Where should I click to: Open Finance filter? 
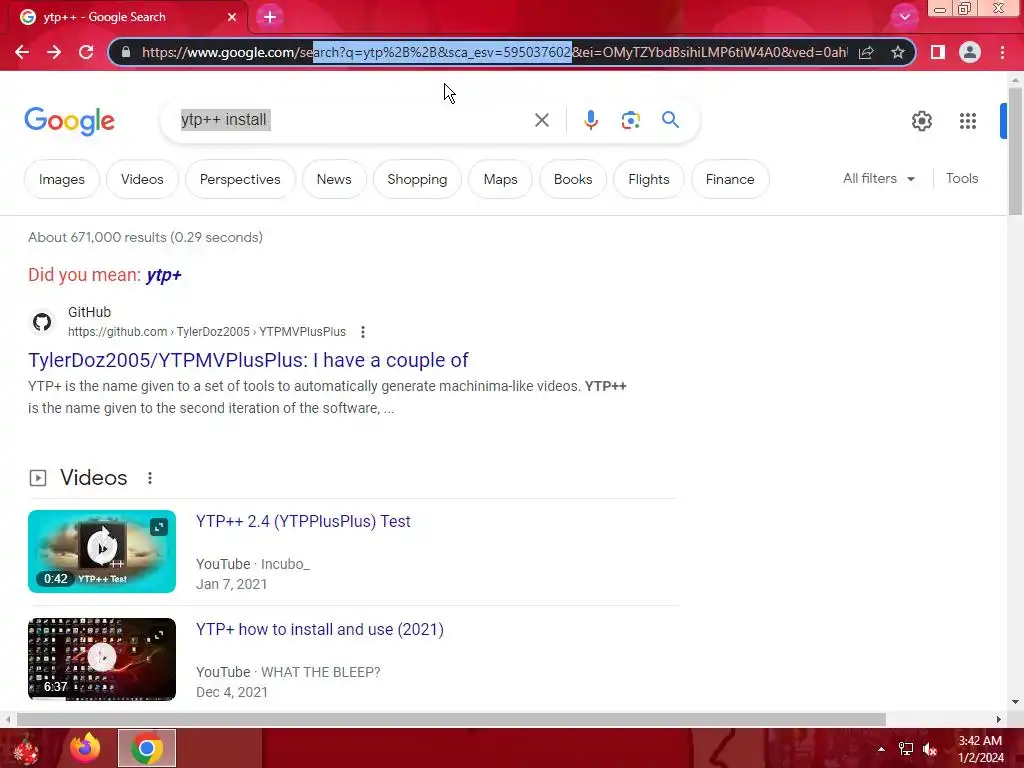point(730,179)
